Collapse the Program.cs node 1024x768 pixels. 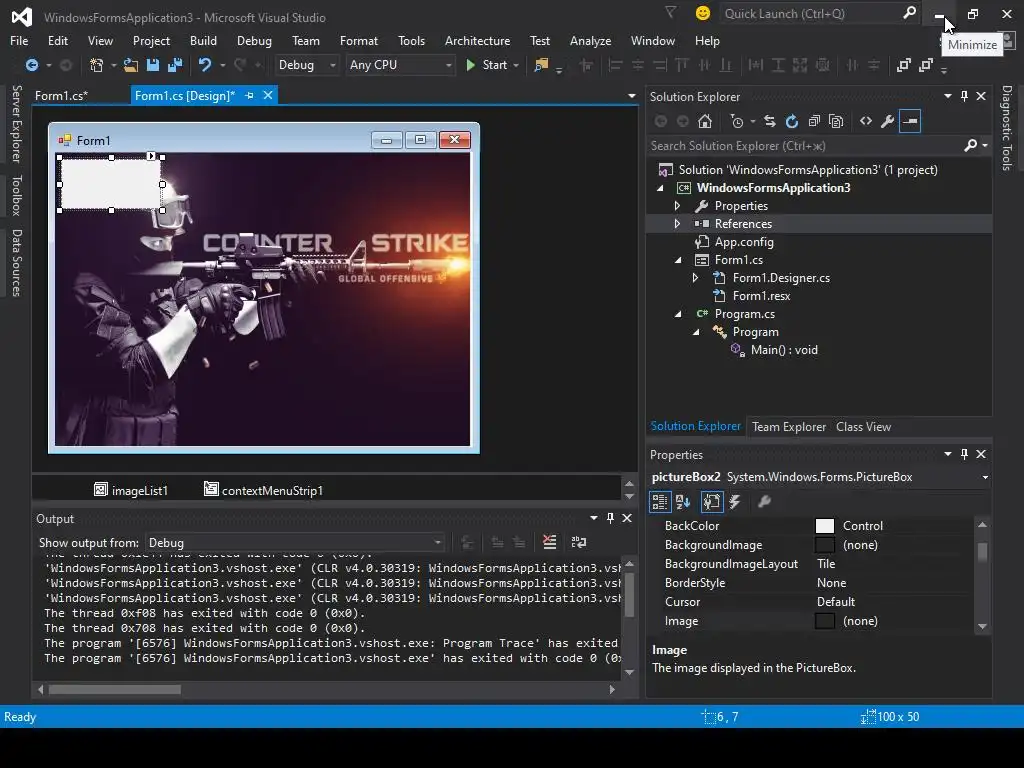[678, 314]
